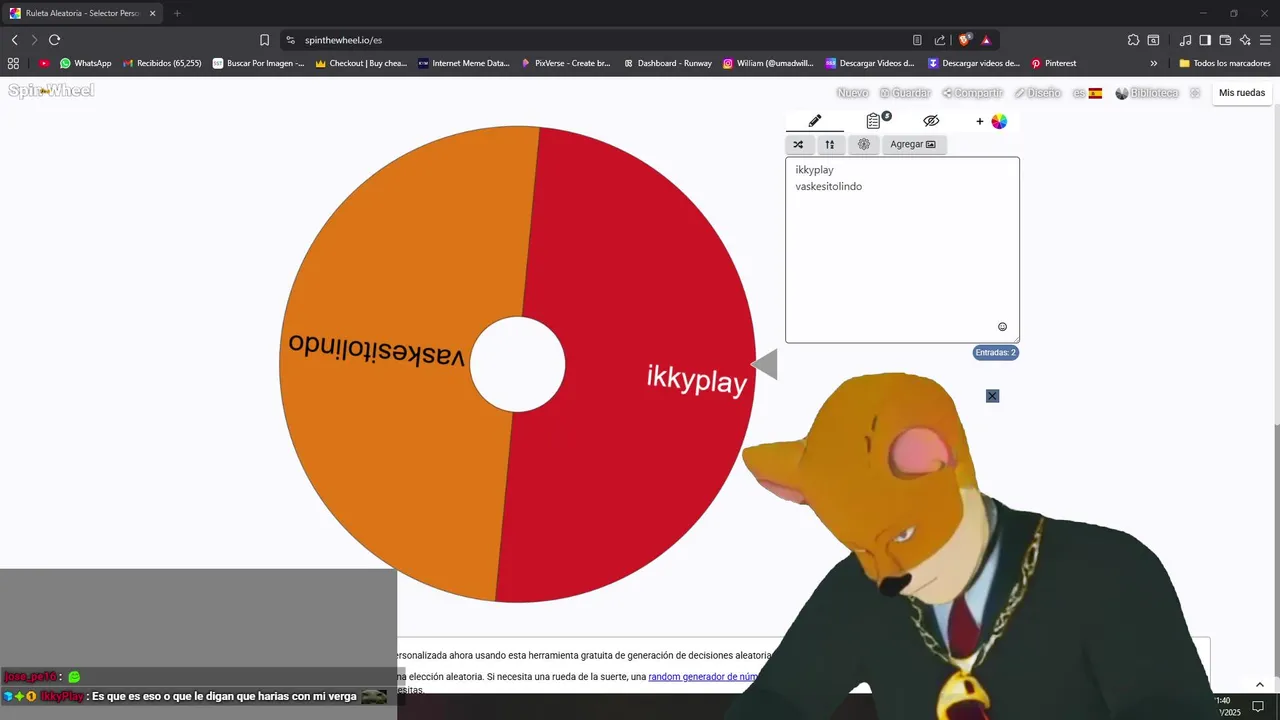Open the Mis ruedas button

1242,93
